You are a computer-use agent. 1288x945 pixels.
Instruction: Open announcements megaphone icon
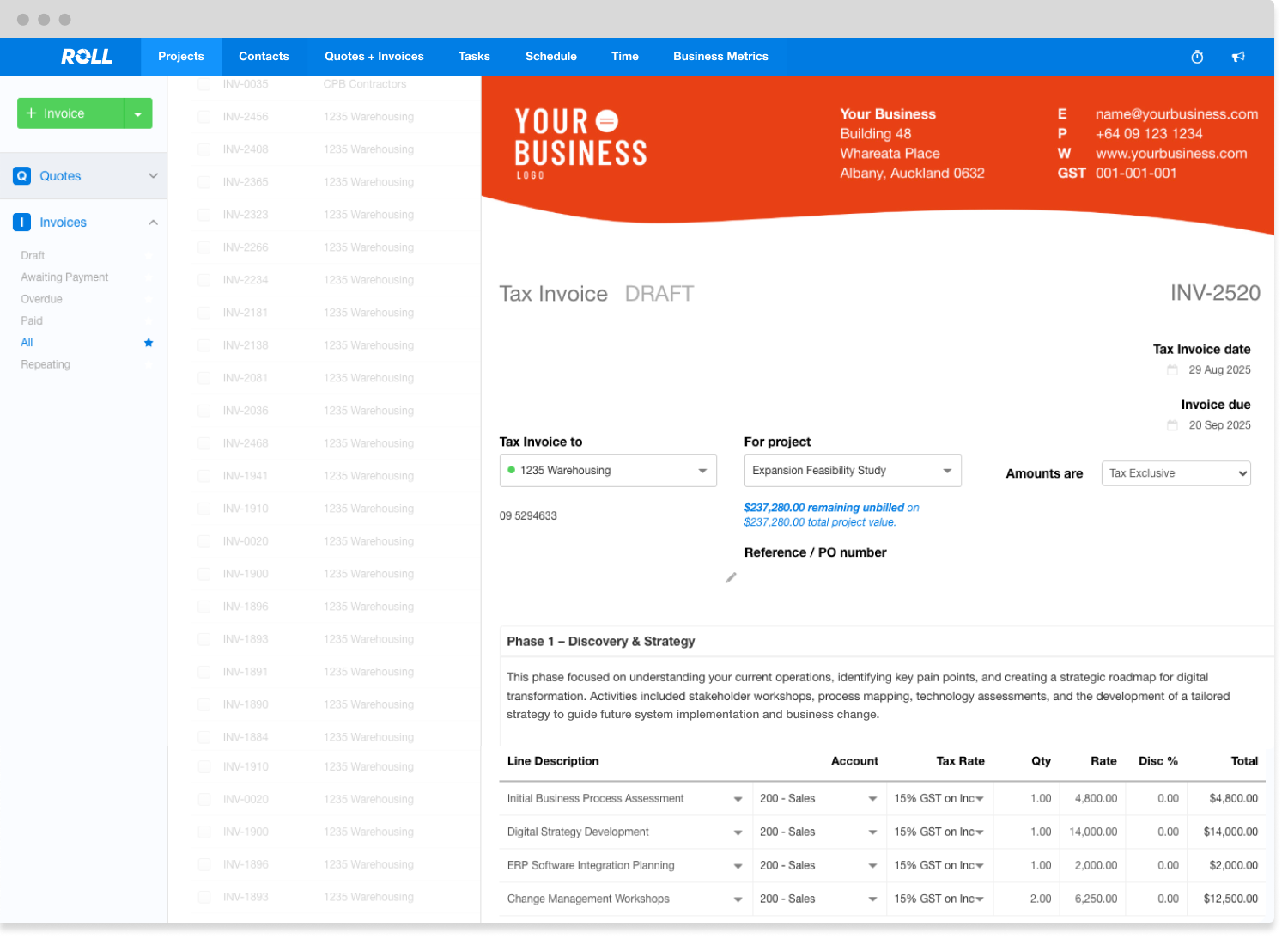pyautogui.click(x=1238, y=57)
